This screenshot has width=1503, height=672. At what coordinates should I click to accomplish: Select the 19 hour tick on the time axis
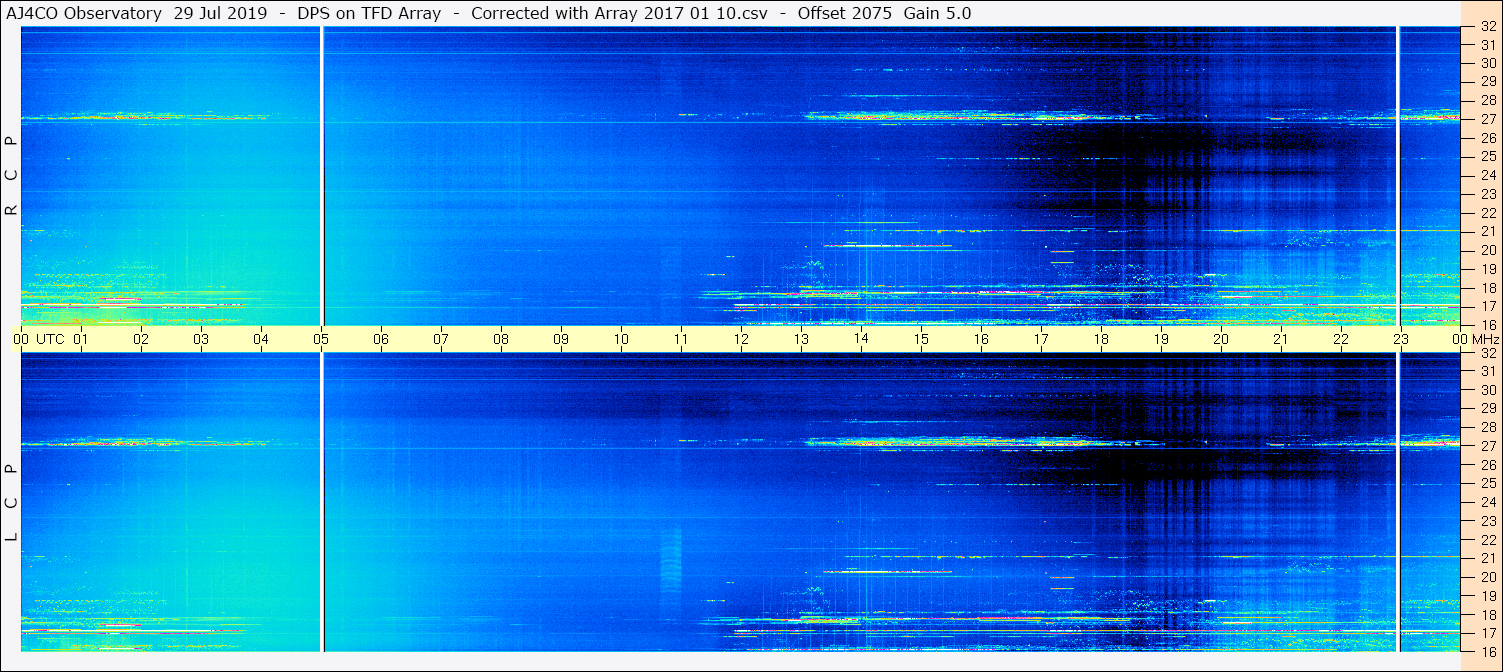[1161, 339]
